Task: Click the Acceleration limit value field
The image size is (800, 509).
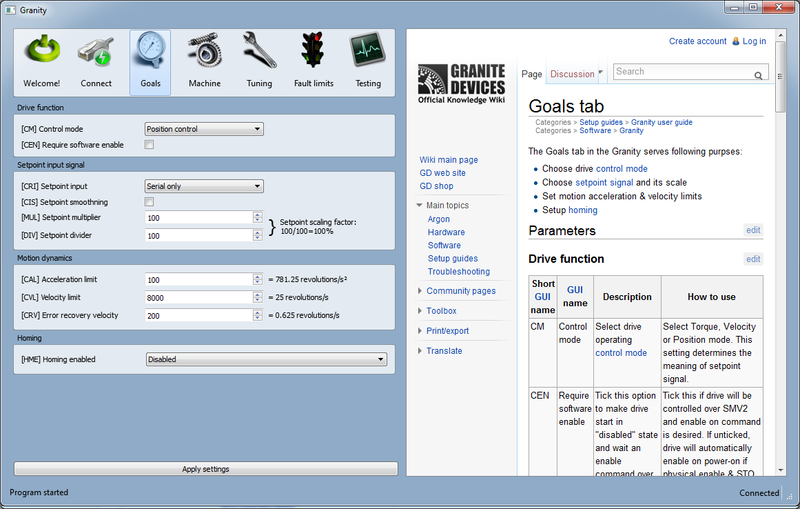Action: (198, 280)
